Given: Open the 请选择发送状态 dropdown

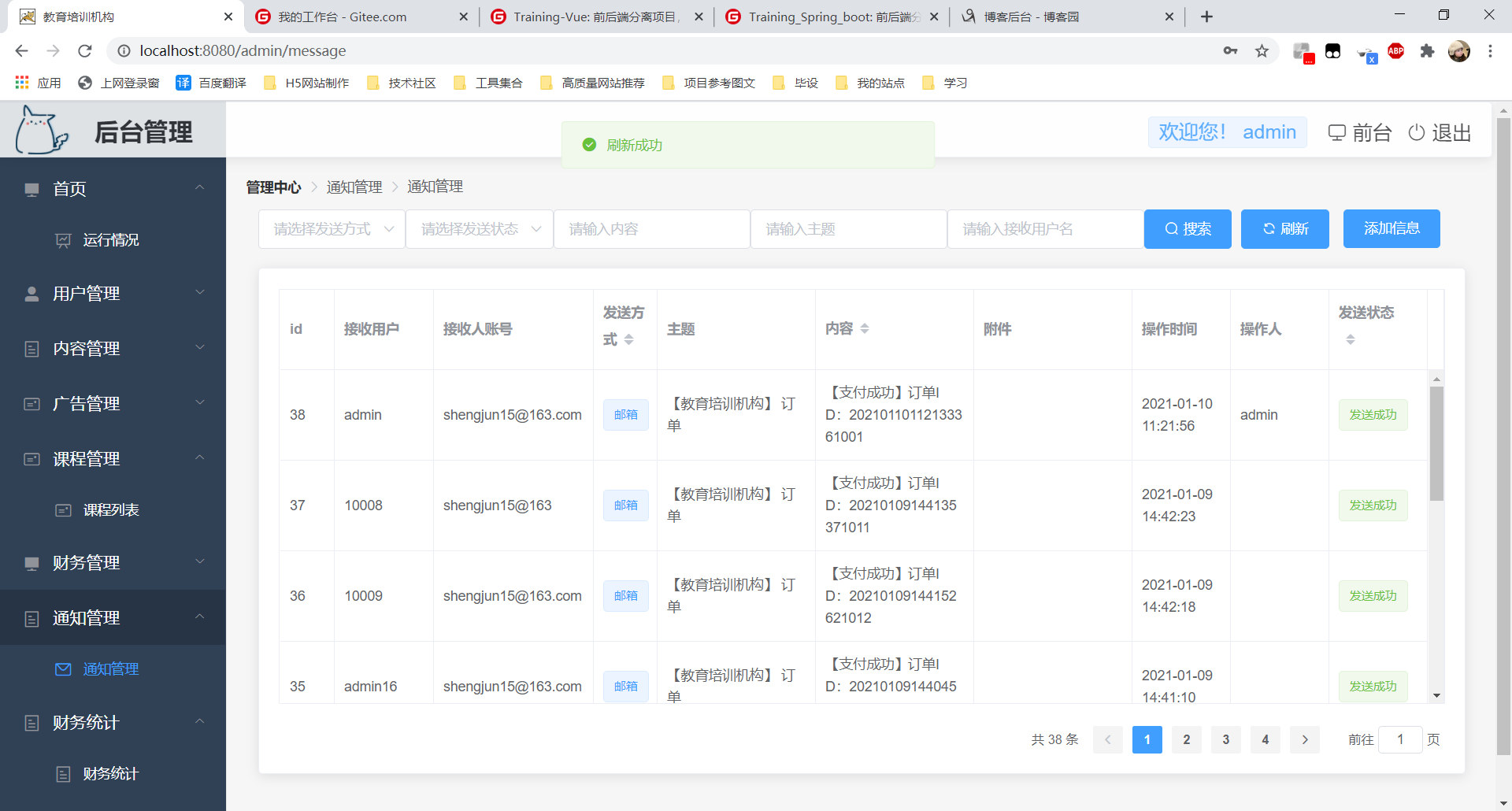Looking at the screenshot, I should [x=480, y=229].
